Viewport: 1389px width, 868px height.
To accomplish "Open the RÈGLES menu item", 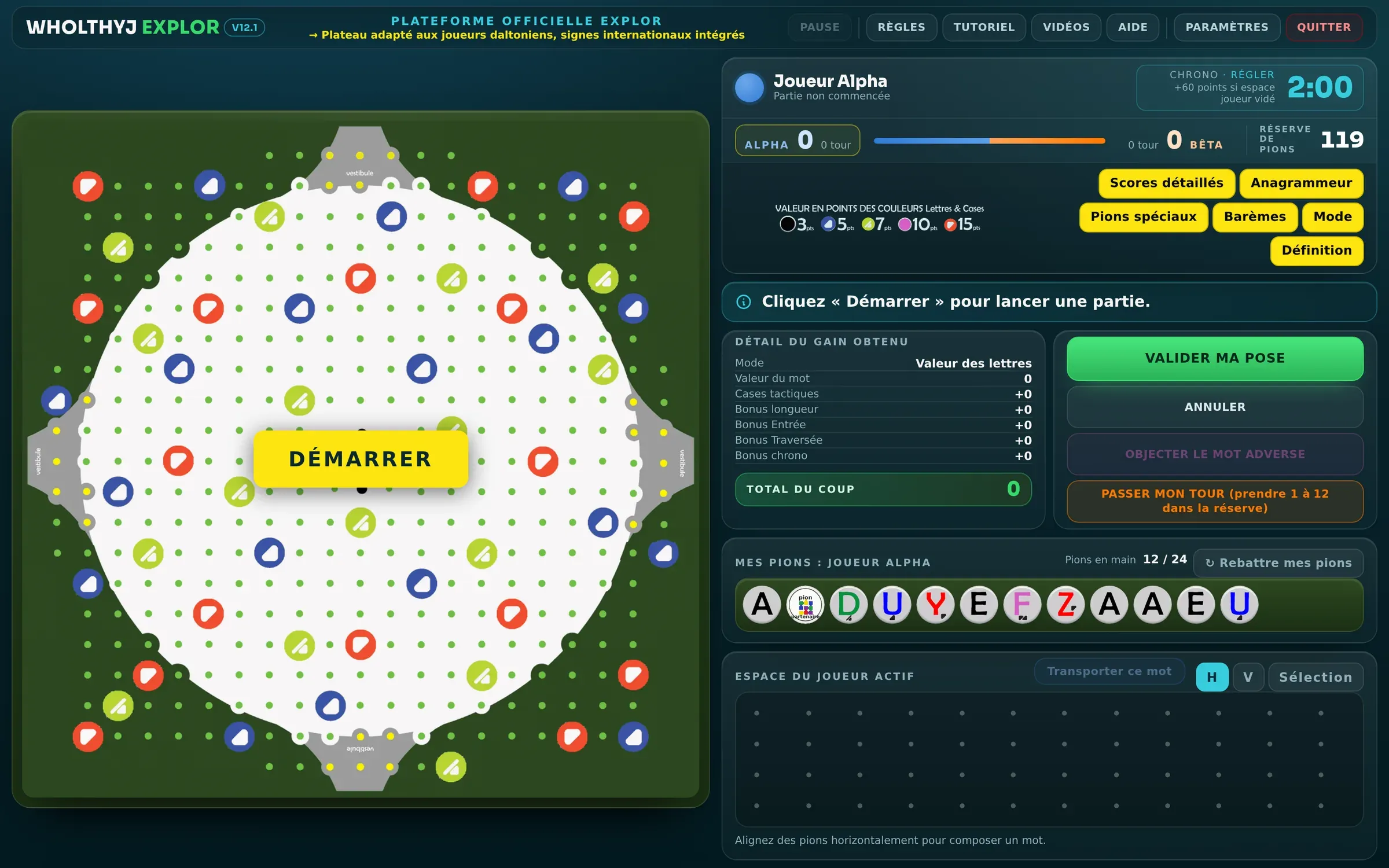I will click(x=901, y=27).
